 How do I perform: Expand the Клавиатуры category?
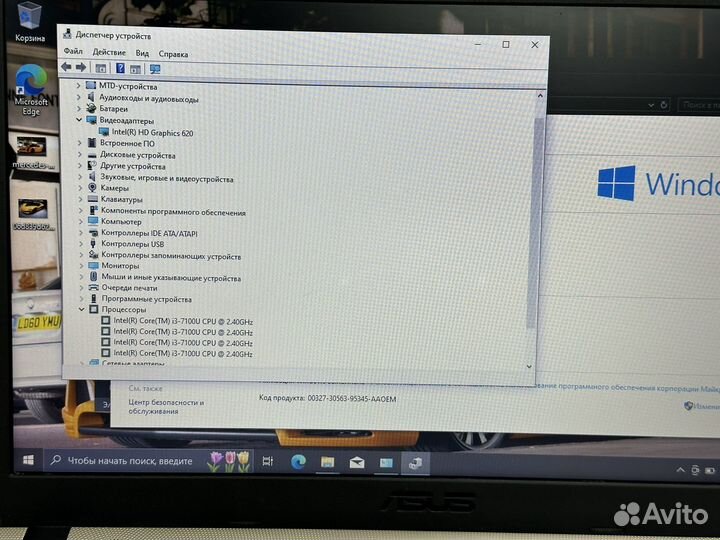coord(81,199)
